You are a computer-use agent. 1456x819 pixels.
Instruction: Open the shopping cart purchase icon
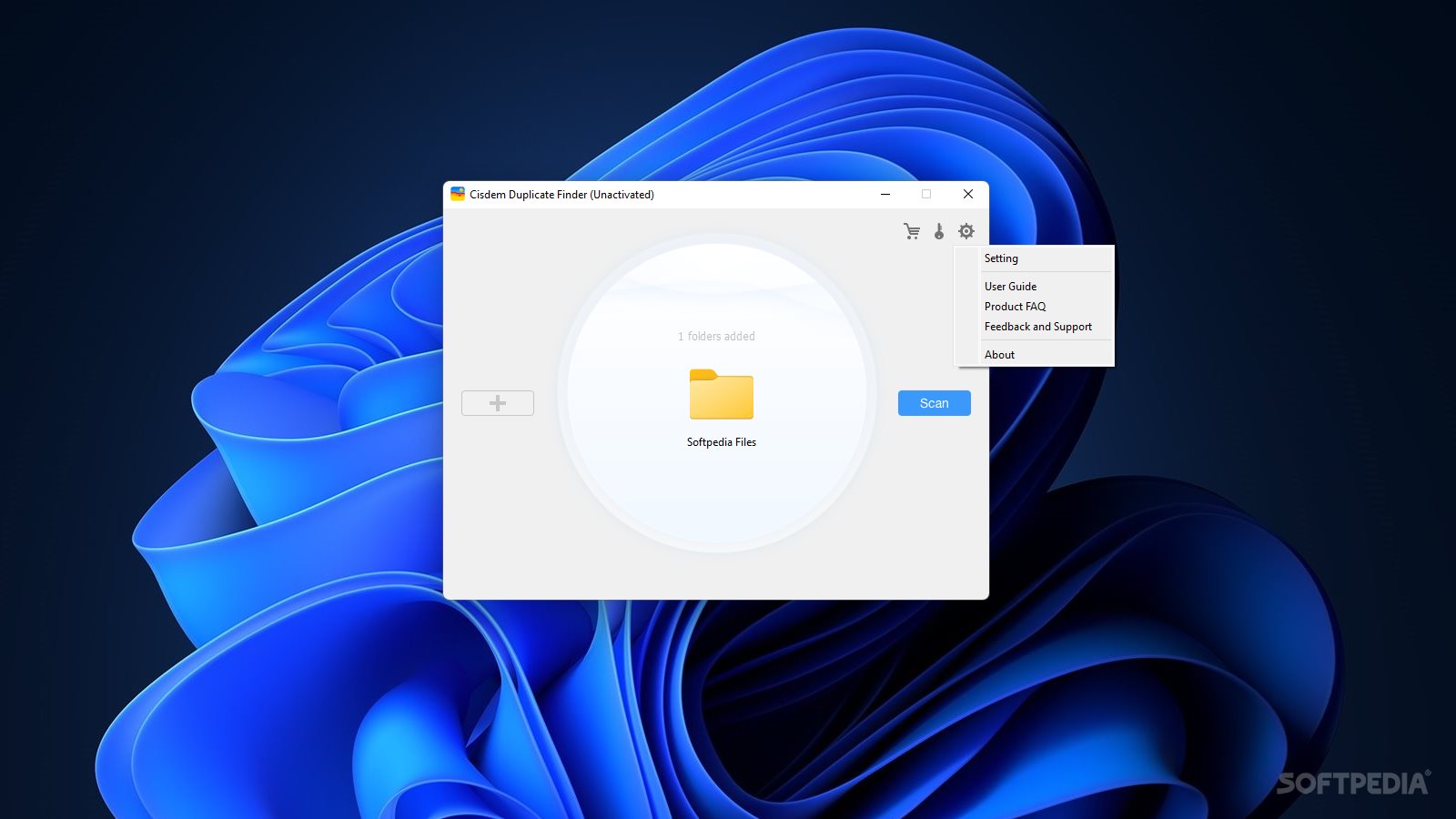coord(912,231)
